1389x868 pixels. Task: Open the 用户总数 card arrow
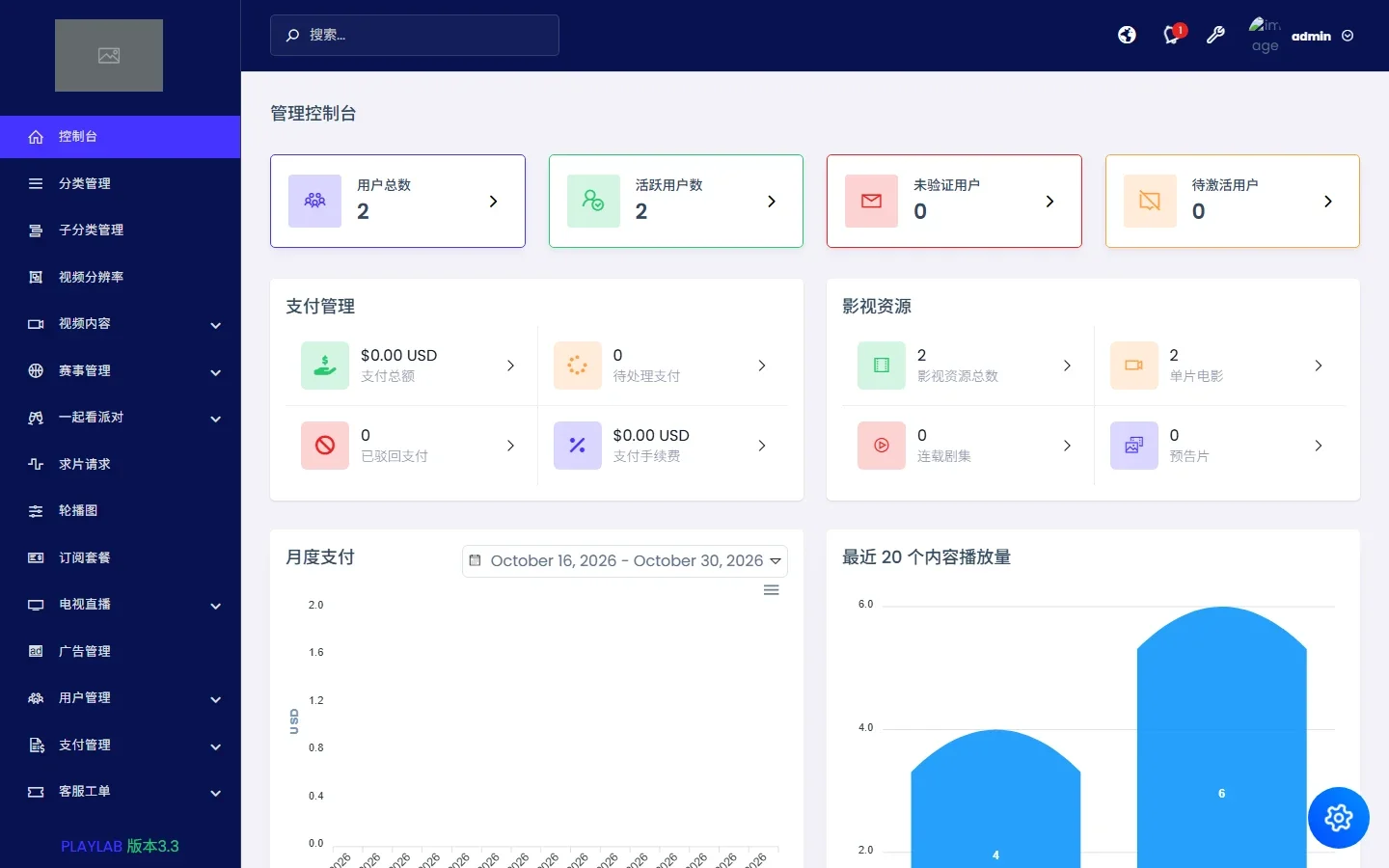493,202
